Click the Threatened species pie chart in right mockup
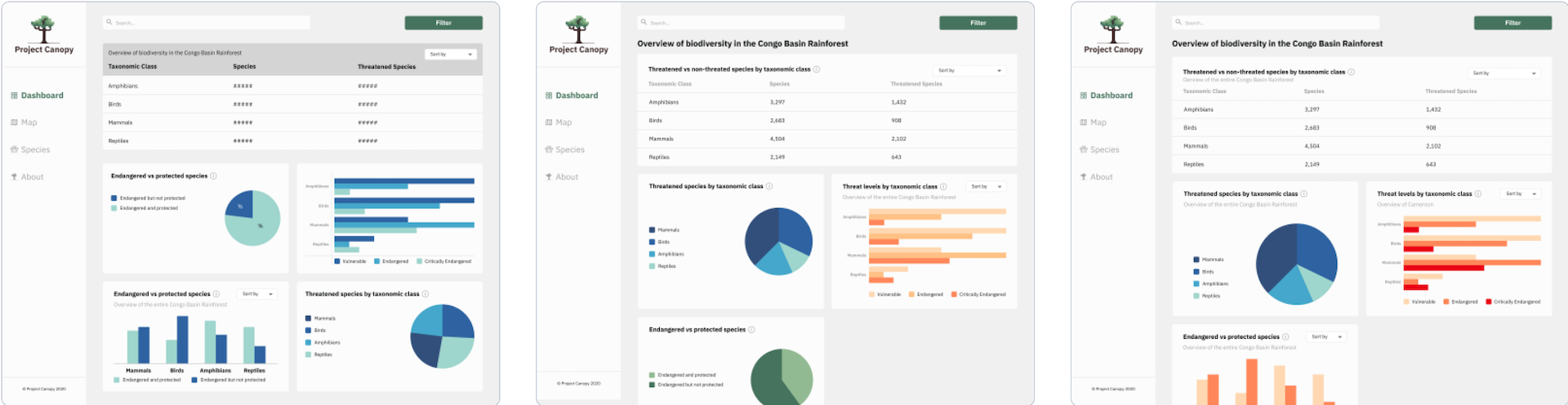The image size is (1568, 405). coord(1296,264)
